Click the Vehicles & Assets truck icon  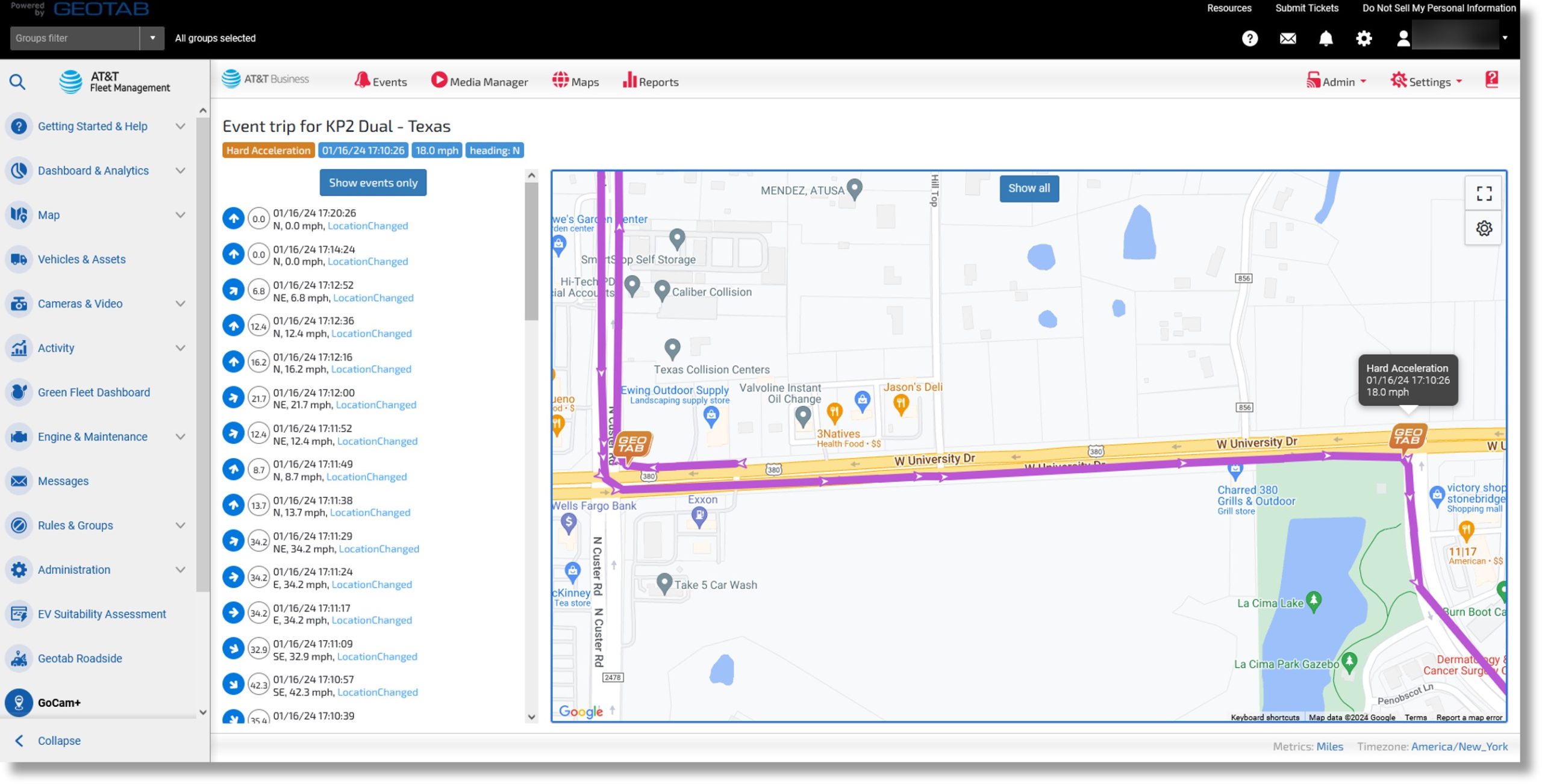point(19,260)
